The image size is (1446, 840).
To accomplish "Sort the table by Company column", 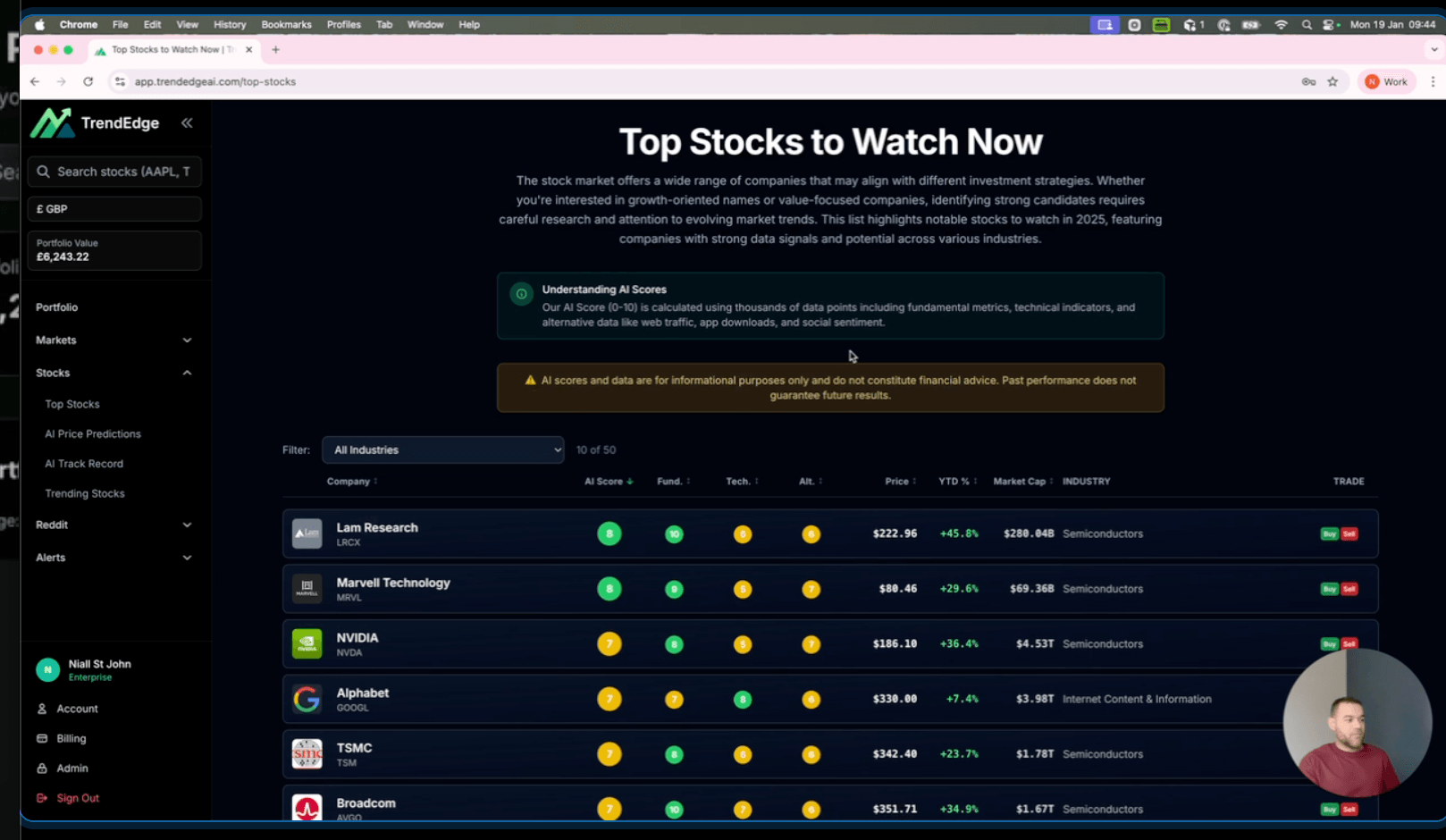I will pos(352,482).
